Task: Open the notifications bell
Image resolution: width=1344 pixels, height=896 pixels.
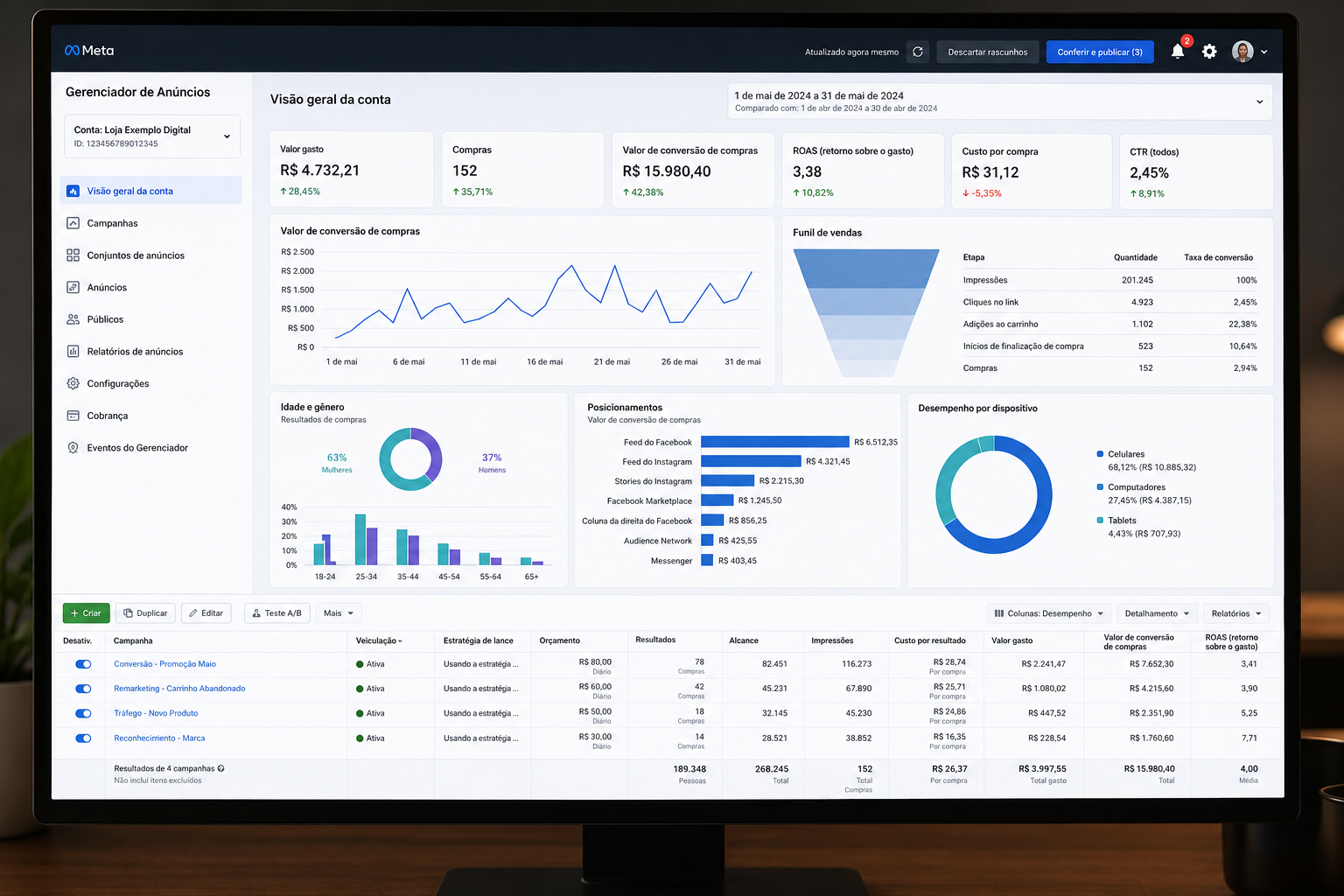Action: 1178,52
